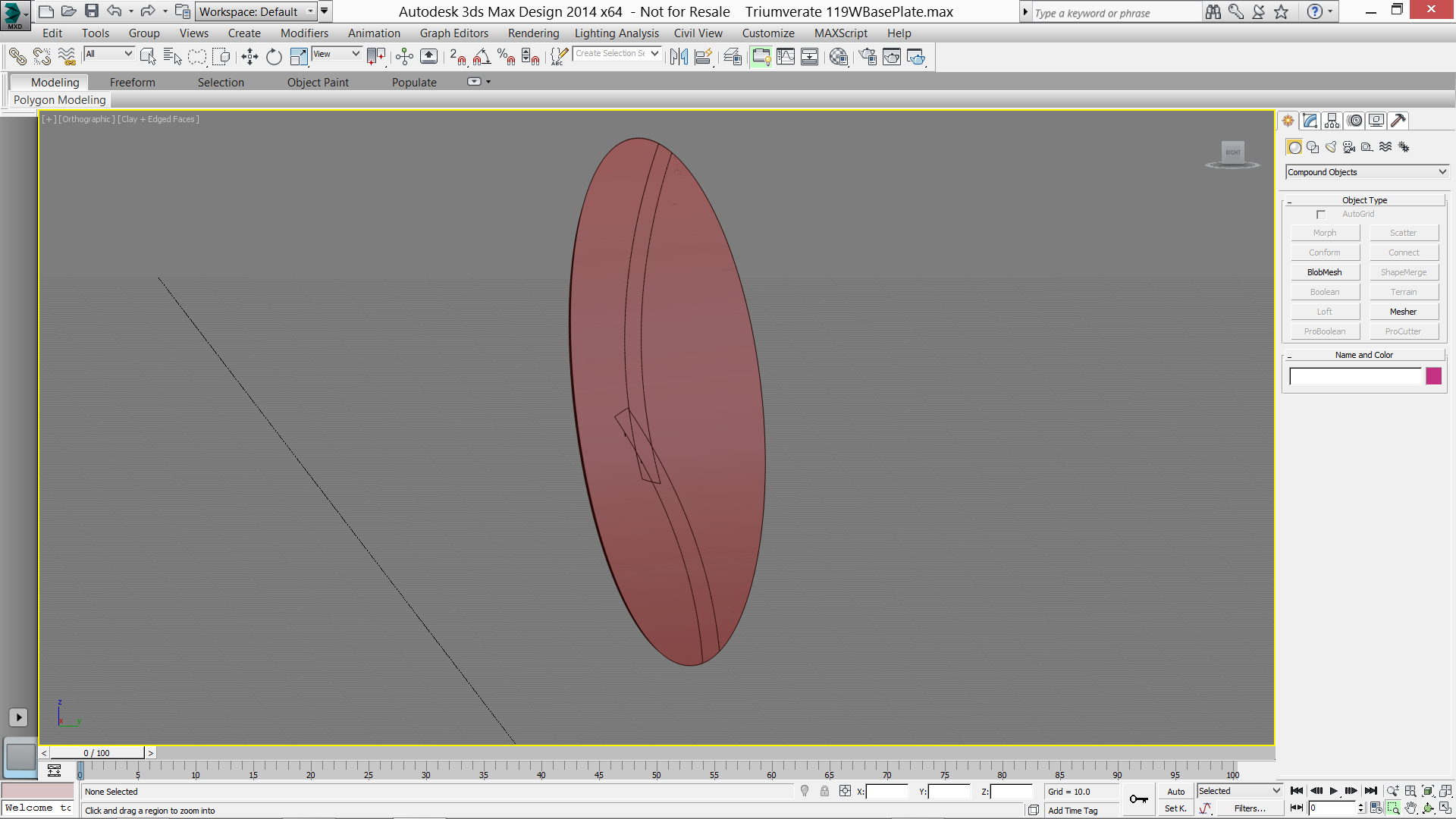Screen dimensions: 1456x819
Task: Select the Pan View hand icon
Action: (x=1410, y=808)
